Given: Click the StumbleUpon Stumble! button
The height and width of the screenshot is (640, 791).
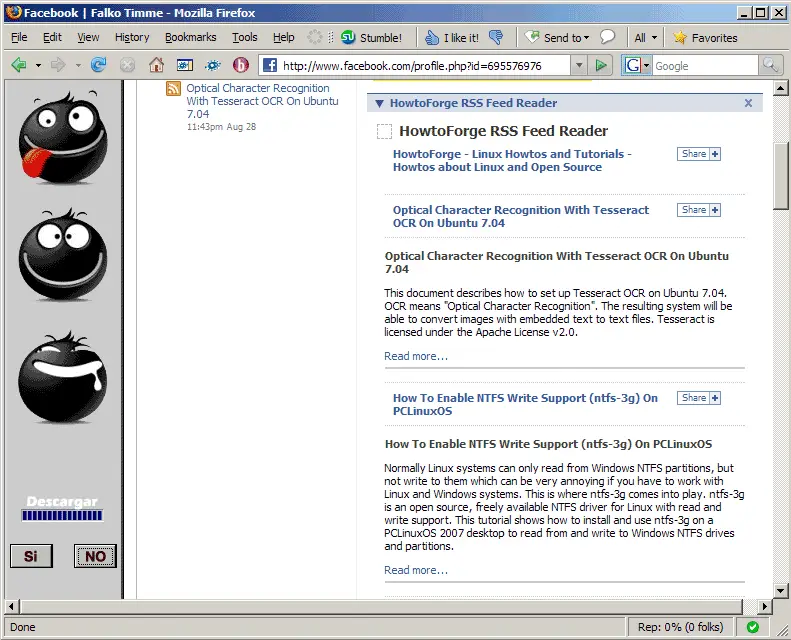Looking at the screenshot, I should pos(371,37).
